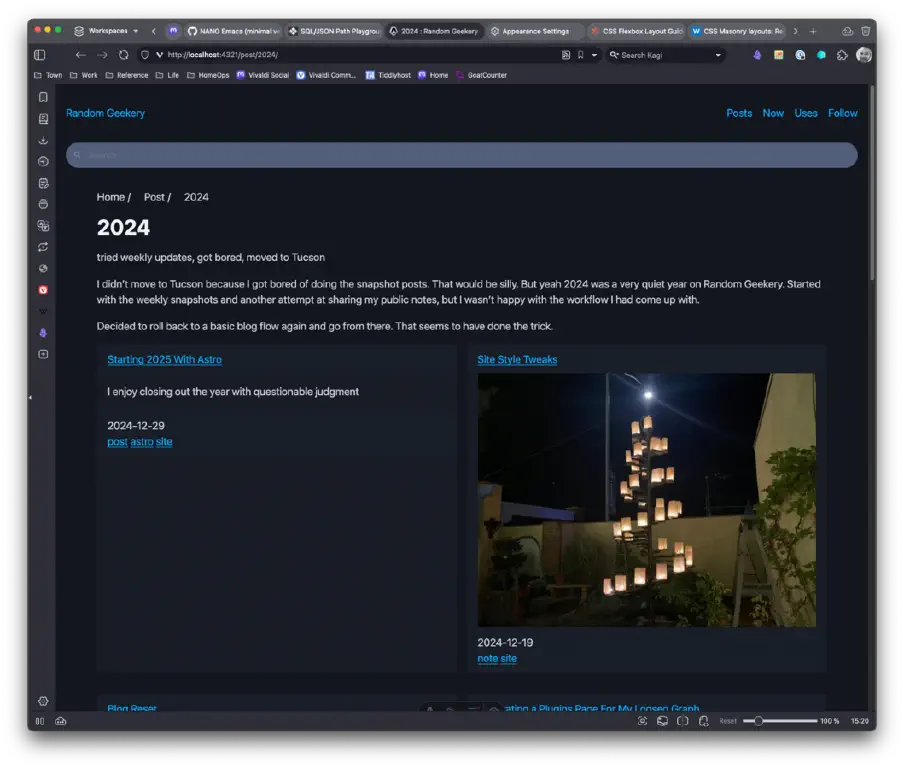The height and width of the screenshot is (768, 904).
Task: Open reader view for this page
Action: coord(566,55)
